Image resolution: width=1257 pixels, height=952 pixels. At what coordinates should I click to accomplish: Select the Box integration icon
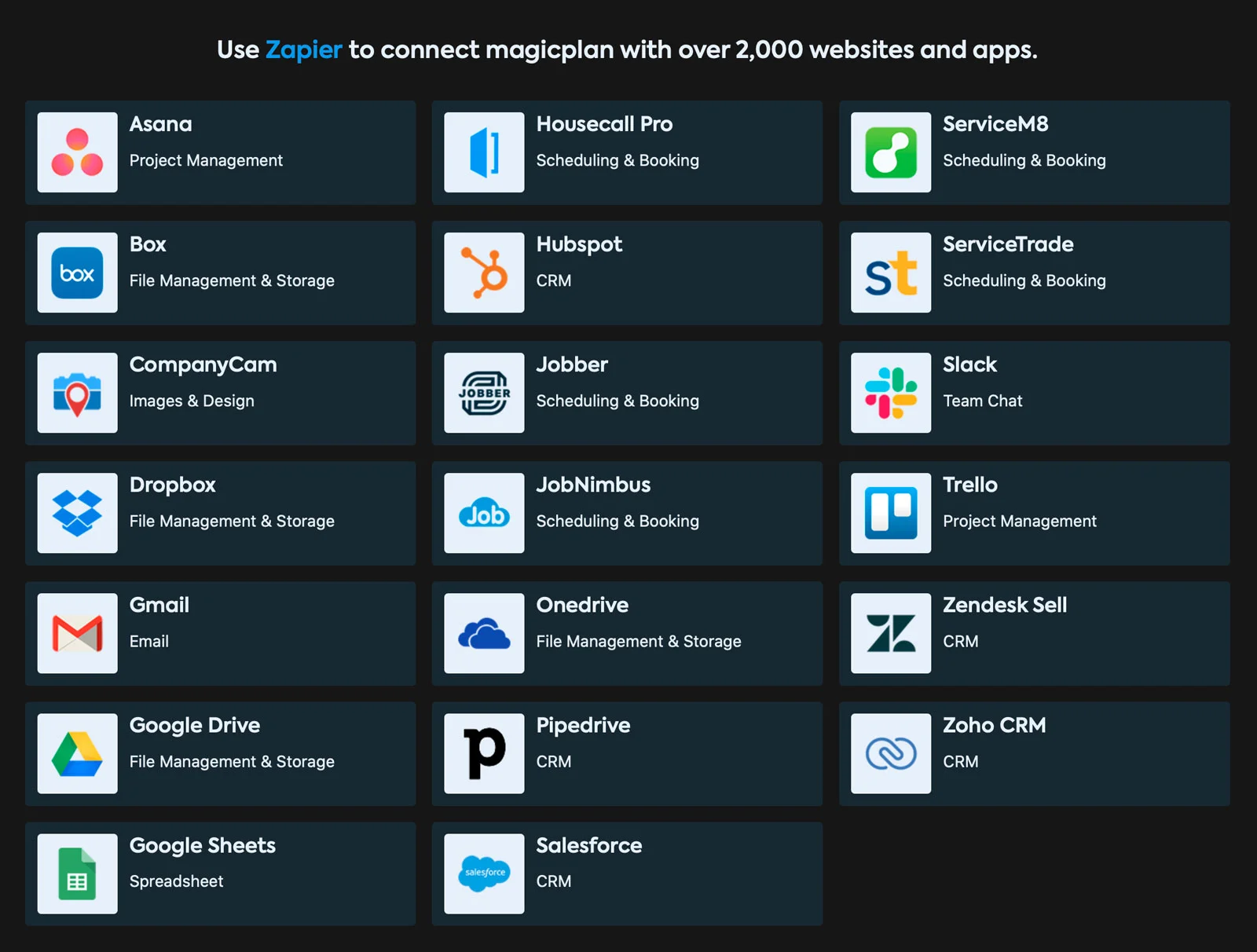coord(77,273)
